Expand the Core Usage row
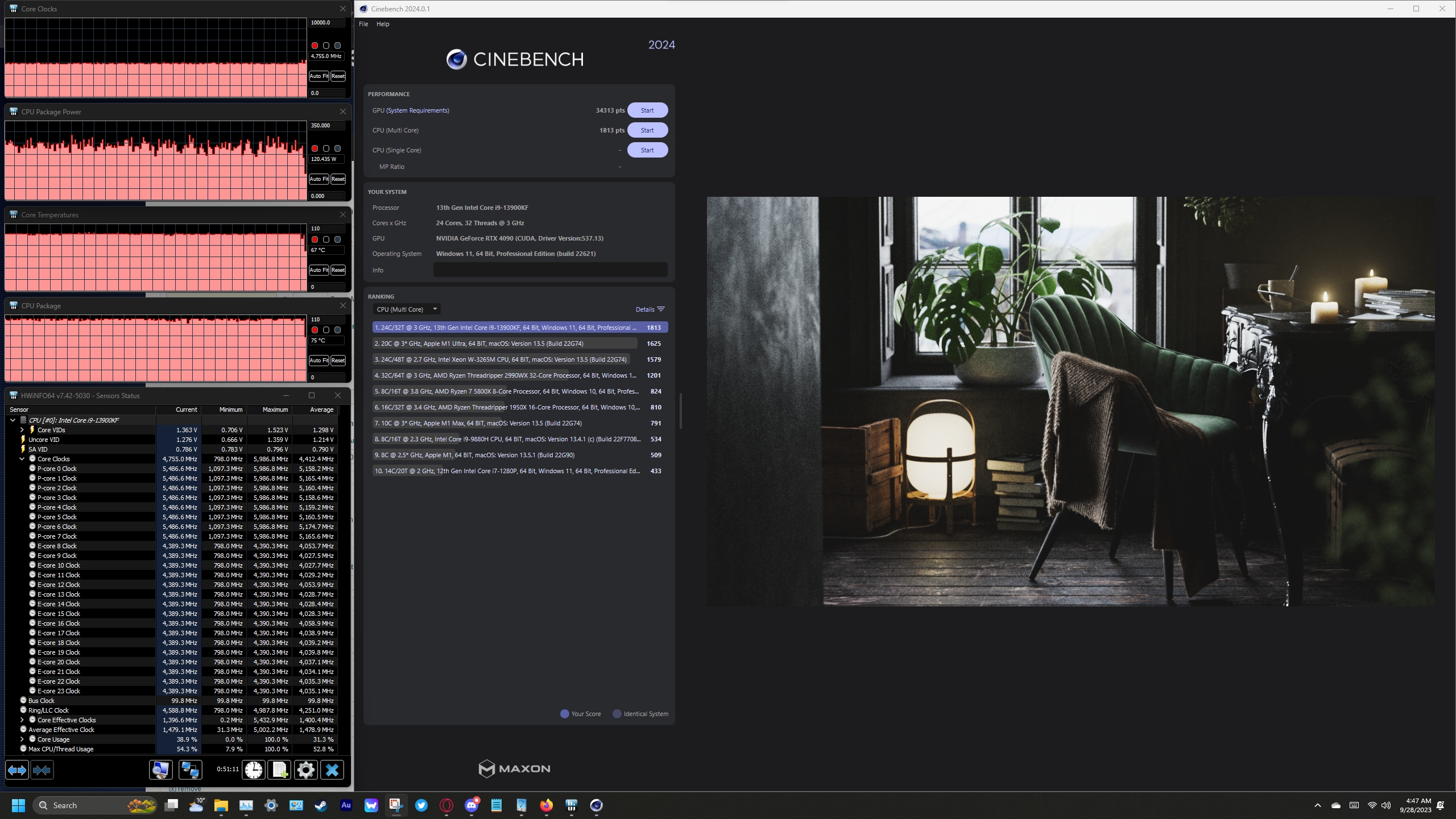 [x=22, y=739]
